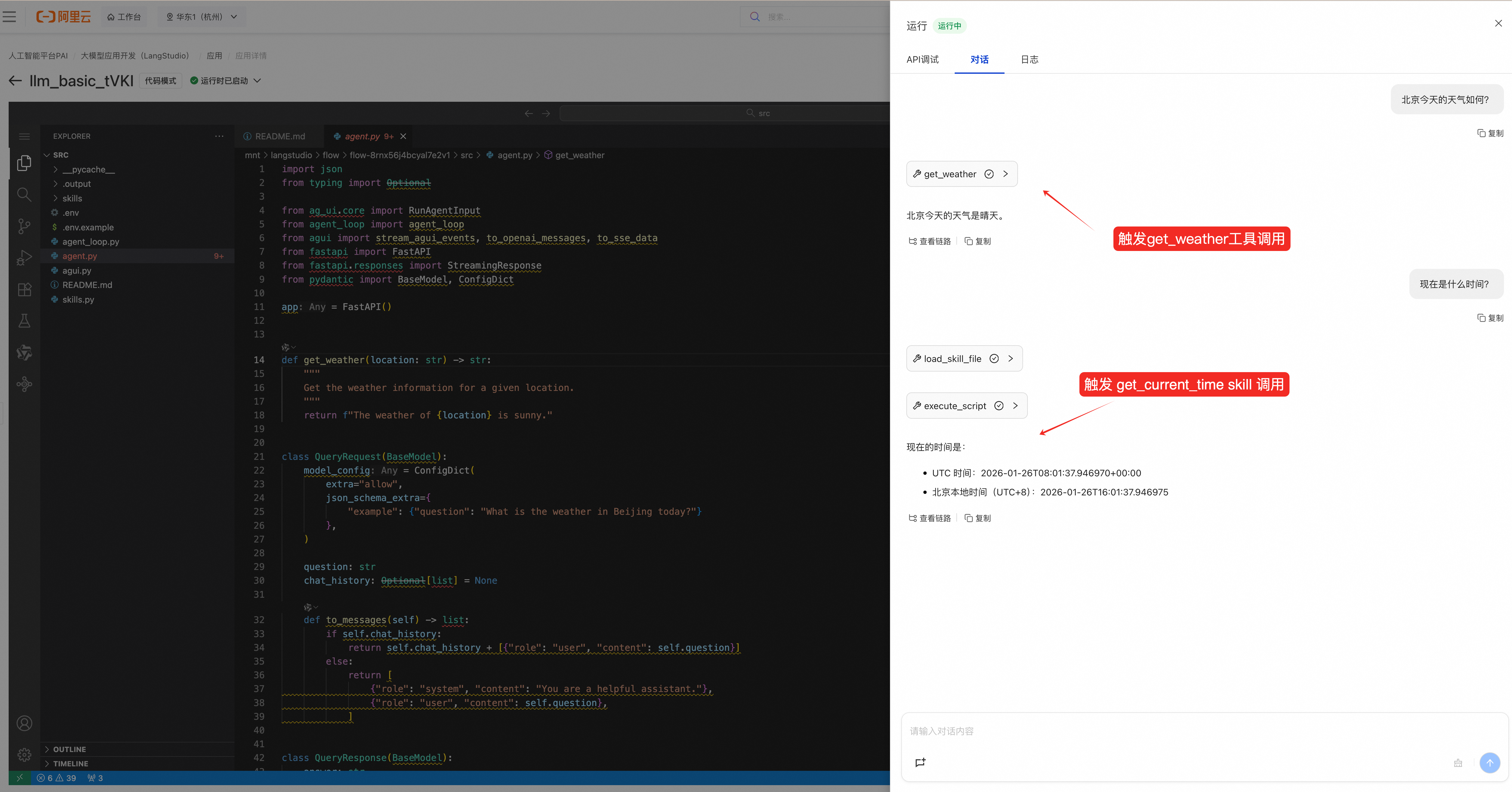Expand the OUTLINE section in explorer
This screenshot has height=792, width=1512.
click(69, 749)
